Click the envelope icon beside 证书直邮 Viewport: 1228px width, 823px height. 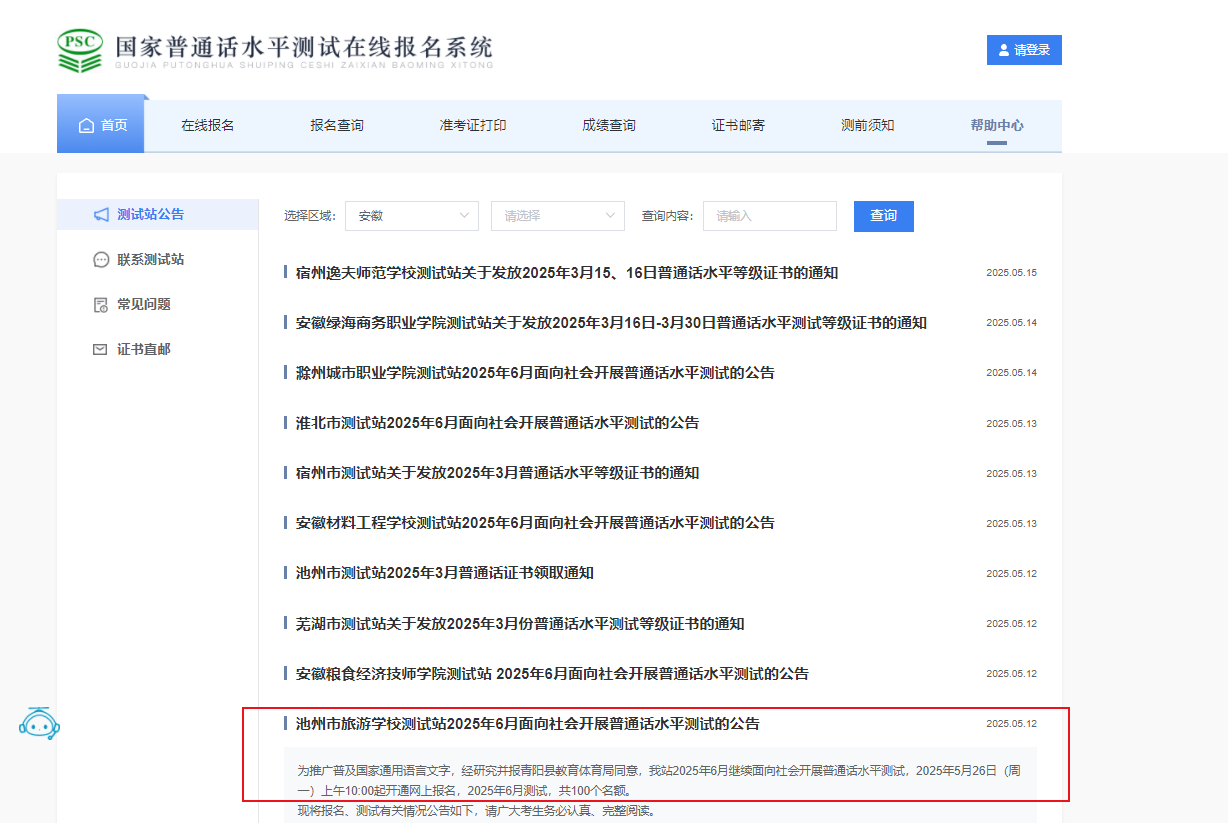click(x=100, y=350)
